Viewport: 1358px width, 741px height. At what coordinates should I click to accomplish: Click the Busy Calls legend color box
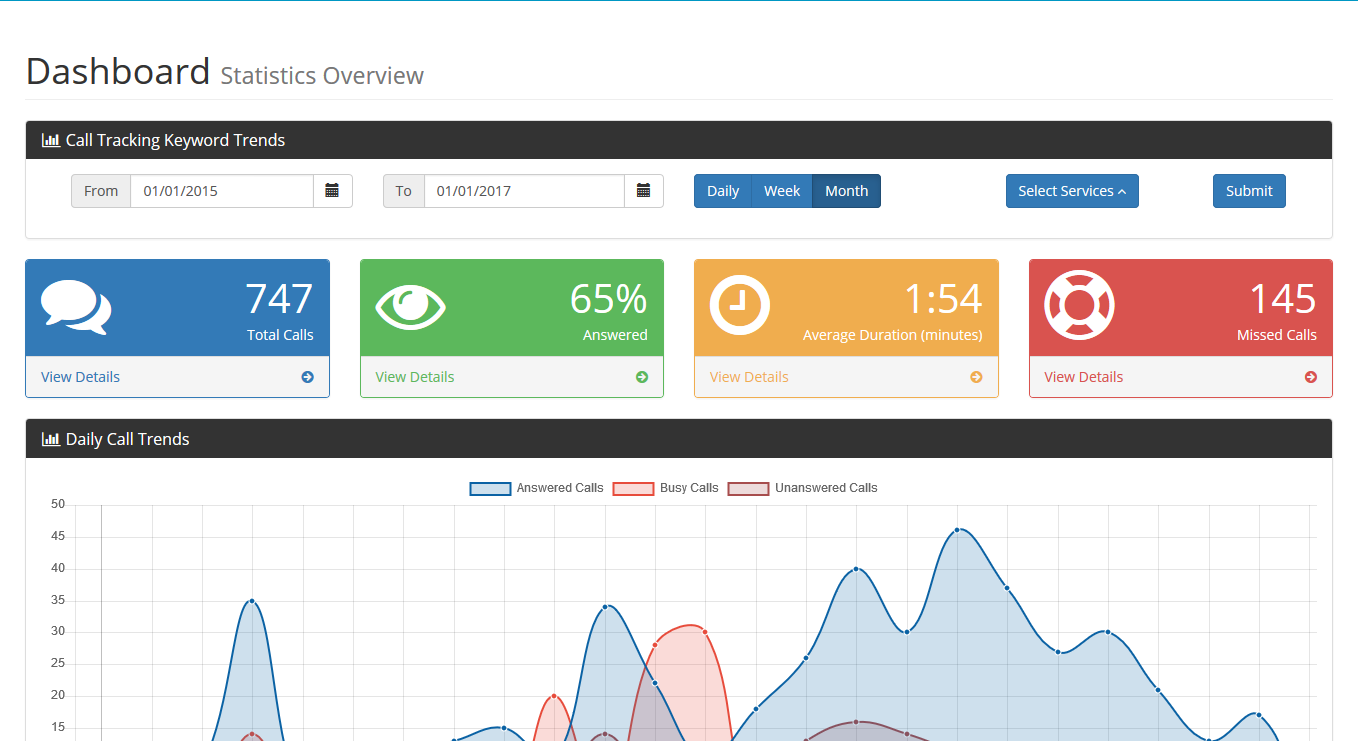[x=634, y=489]
